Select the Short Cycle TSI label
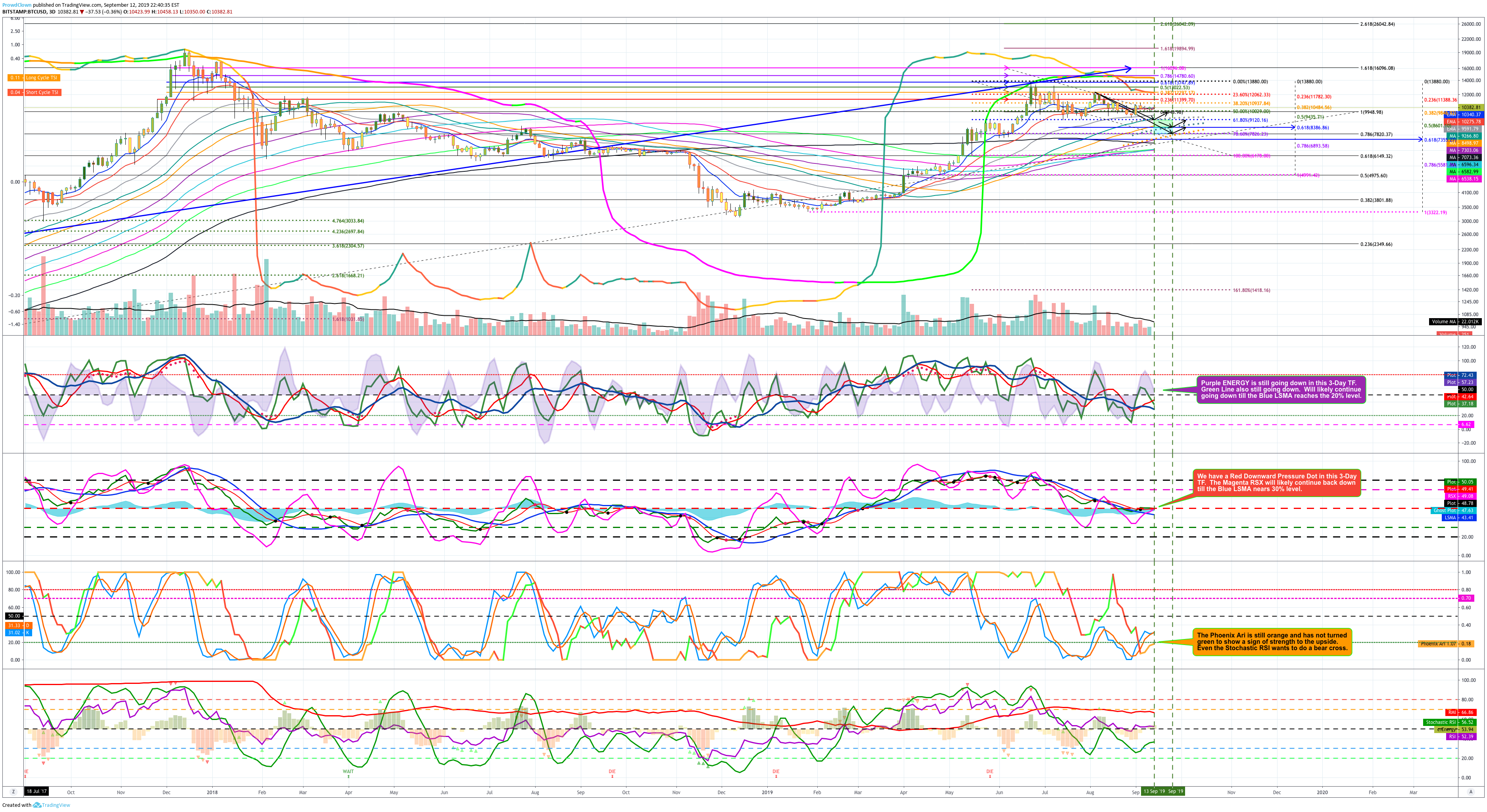The height and width of the screenshot is (812, 1487). (42, 92)
